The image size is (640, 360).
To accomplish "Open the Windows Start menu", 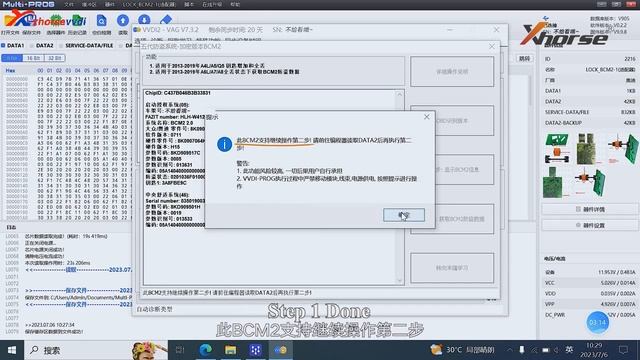I will pos(12,350).
